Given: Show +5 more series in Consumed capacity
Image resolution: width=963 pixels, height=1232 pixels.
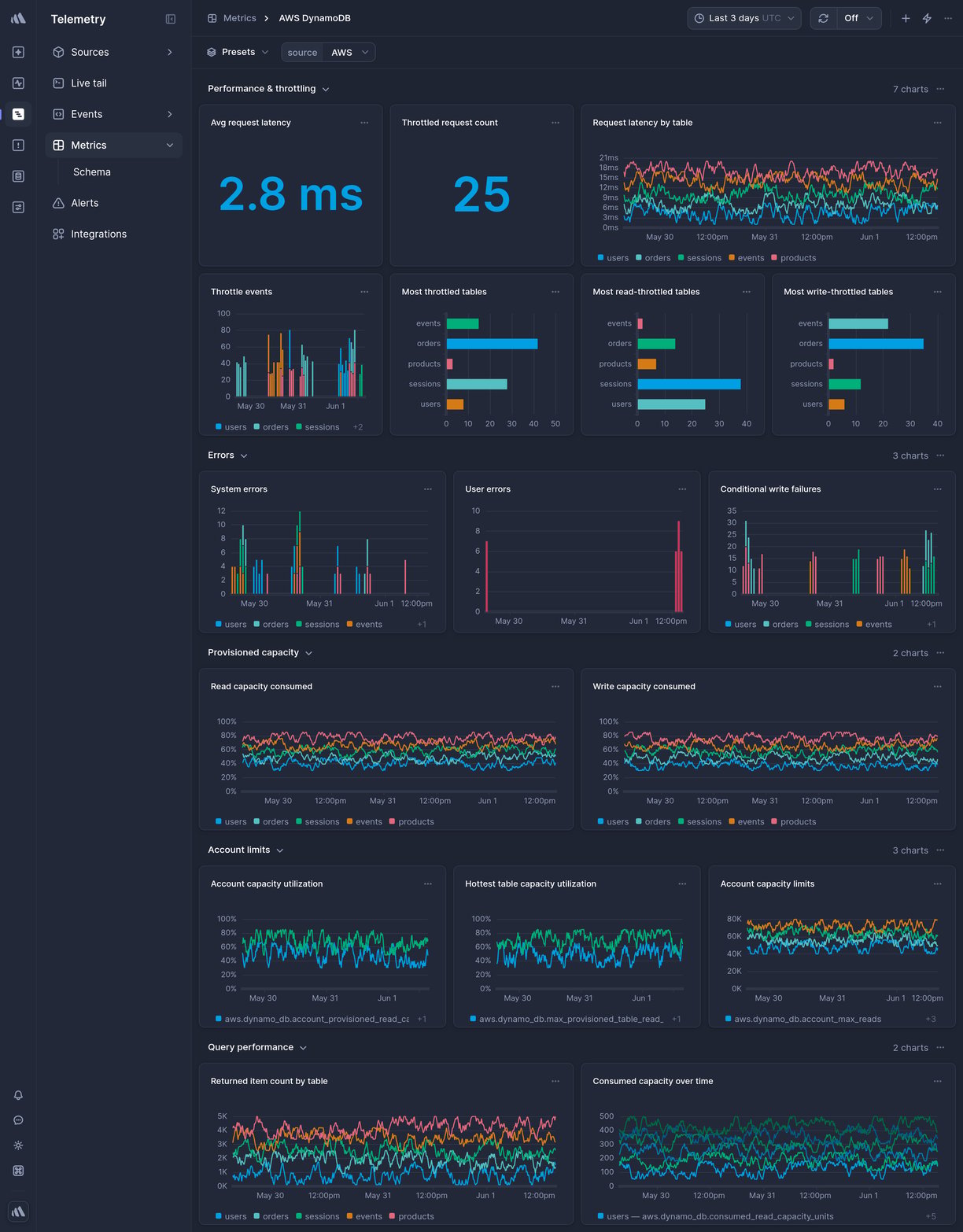Looking at the screenshot, I should (x=931, y=1217).
